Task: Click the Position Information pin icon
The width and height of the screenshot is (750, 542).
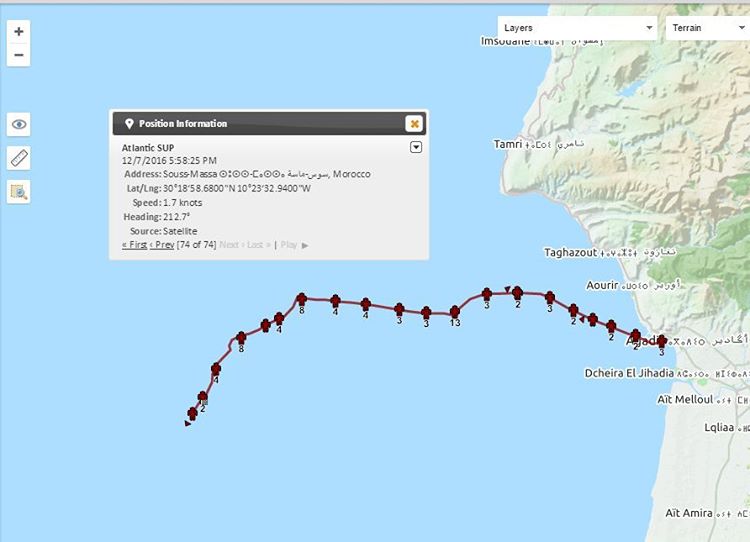Action: 129,124
